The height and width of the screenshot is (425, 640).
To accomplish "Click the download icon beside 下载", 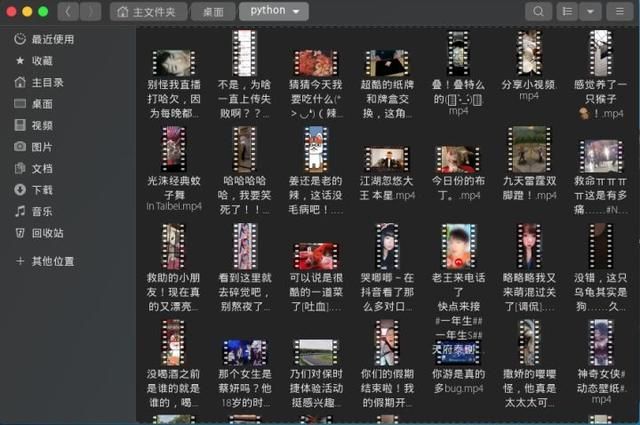I will (20, 189).
